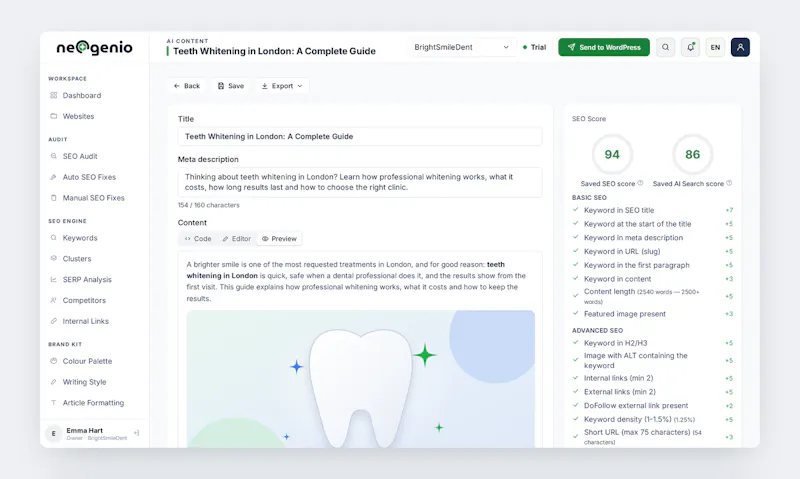The height and width of the screenshot is (479, 800).
Task: Open Dashboard from the sidebar
Action: (82, 95)
